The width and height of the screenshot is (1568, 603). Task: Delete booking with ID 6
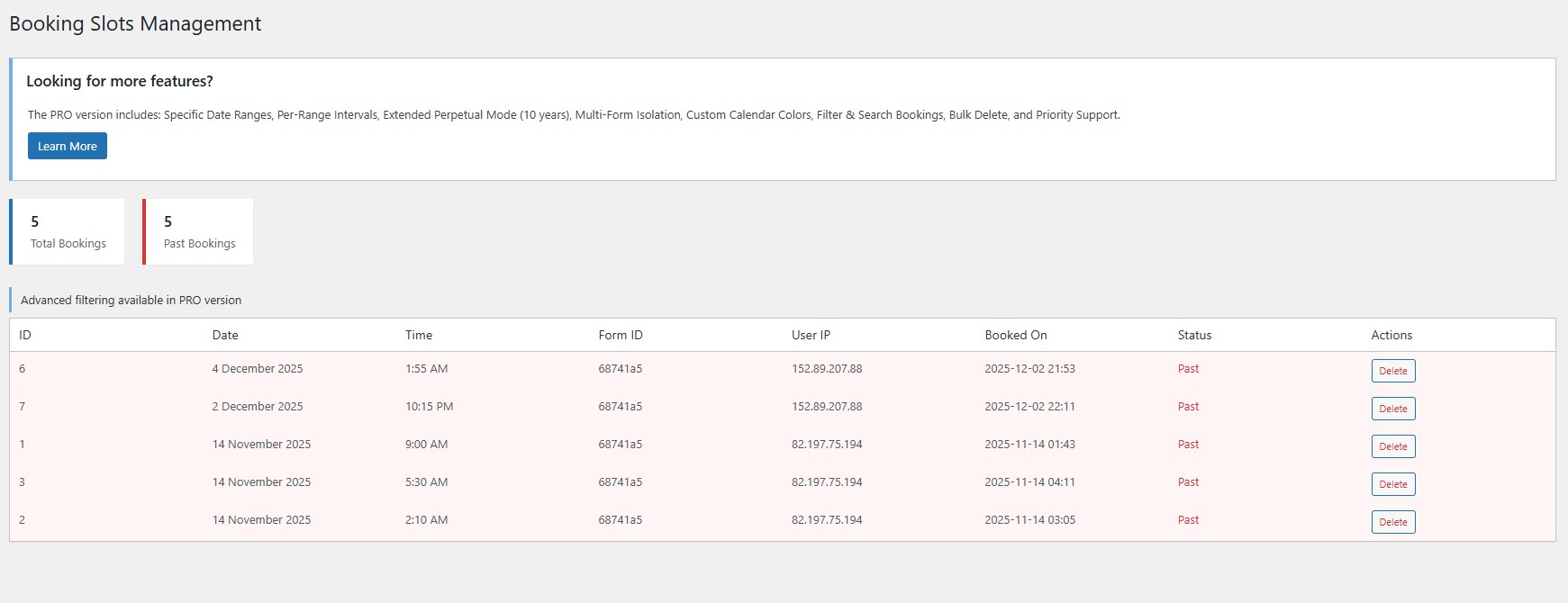[1392, 371]
